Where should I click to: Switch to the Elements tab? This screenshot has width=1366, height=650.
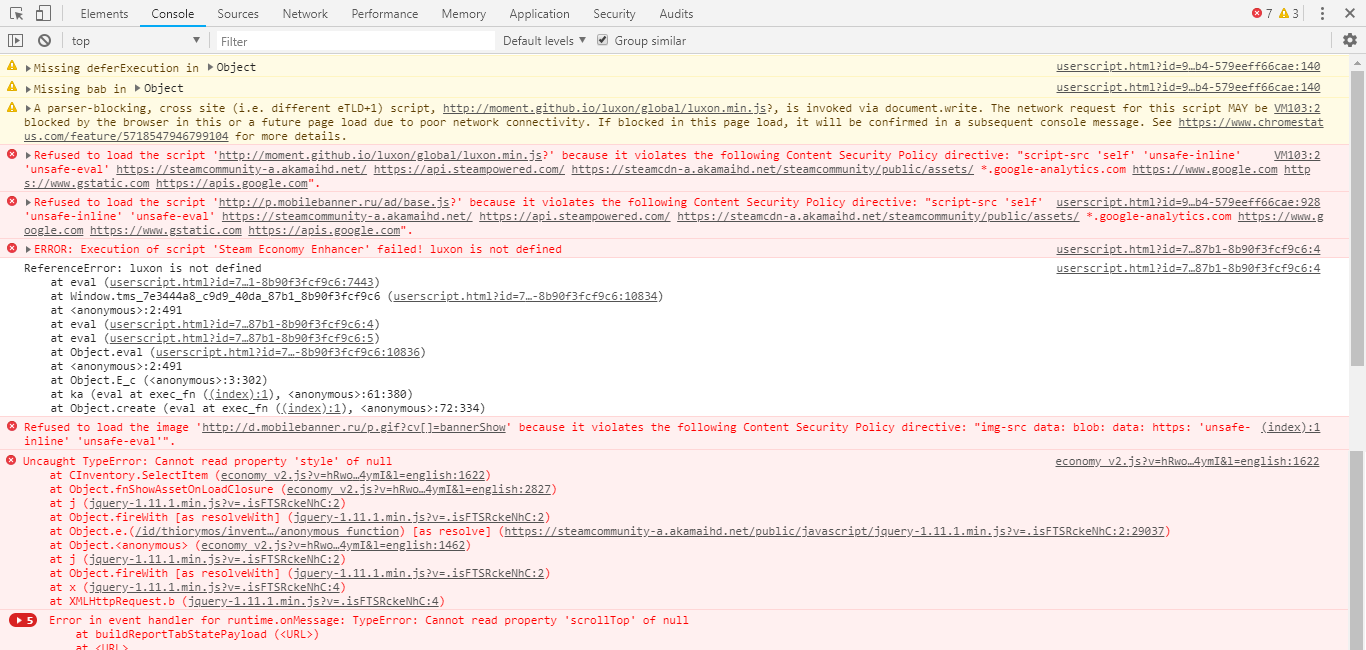pyautogui.click(x=104, y=14)
